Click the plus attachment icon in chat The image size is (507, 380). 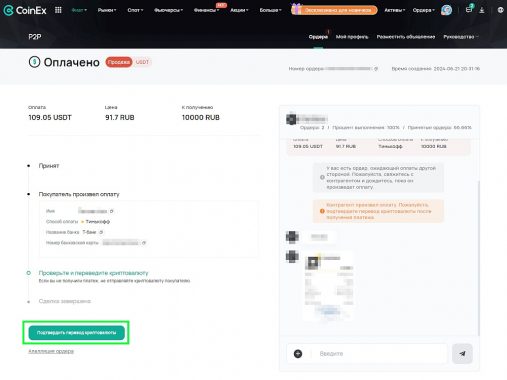[x=298, y=354]
